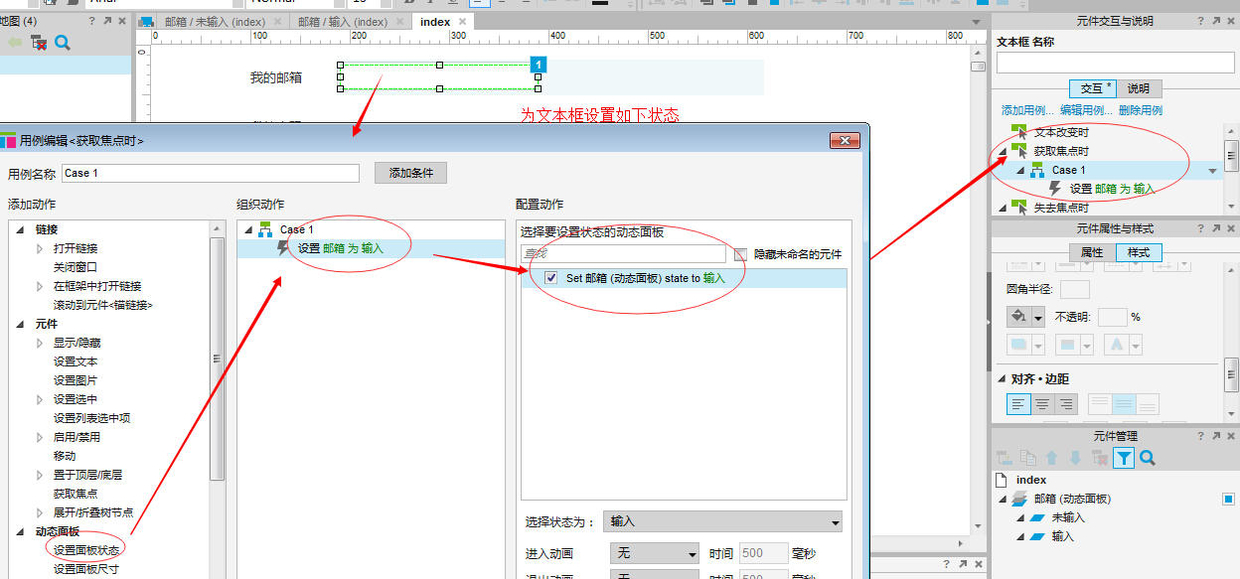Click the fill color bucket icon
The height and width of the screenshot is (579, 1240).
click(1019, 317)
